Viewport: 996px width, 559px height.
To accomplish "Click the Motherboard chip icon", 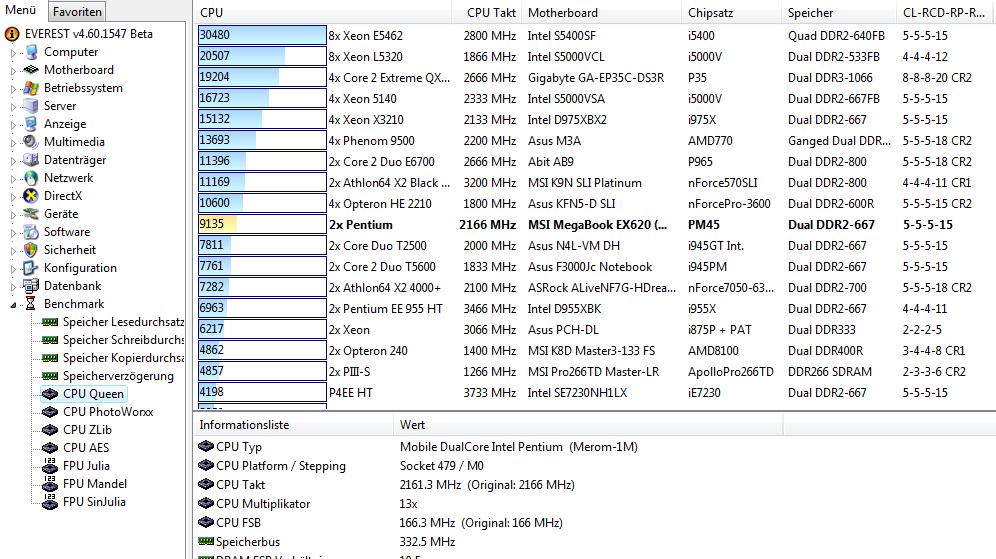I will [x=30, y=70].
